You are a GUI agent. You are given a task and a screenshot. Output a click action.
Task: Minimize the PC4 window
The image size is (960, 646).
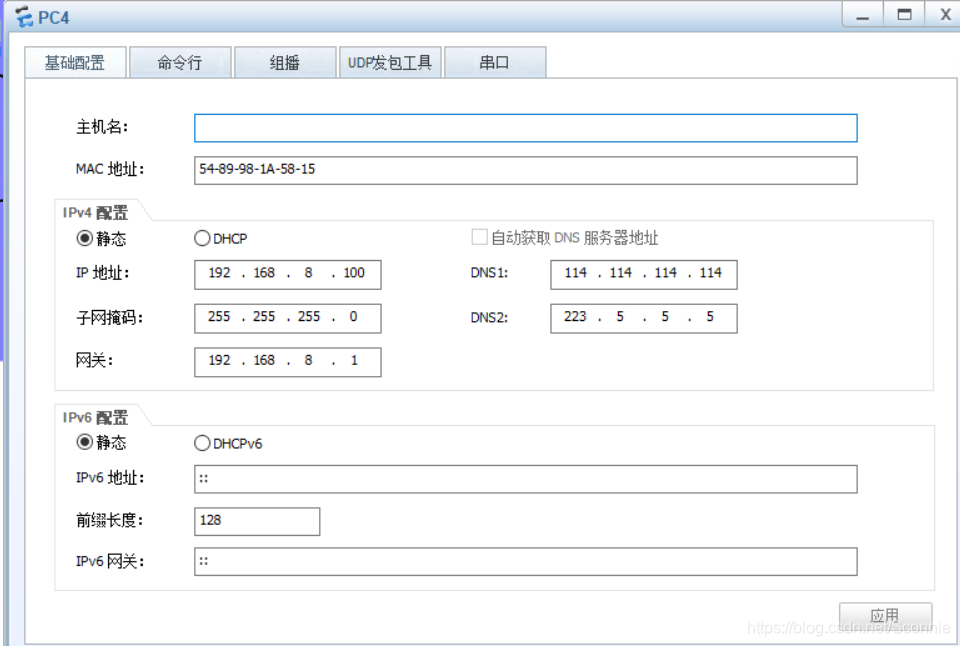tap(863, 15)
